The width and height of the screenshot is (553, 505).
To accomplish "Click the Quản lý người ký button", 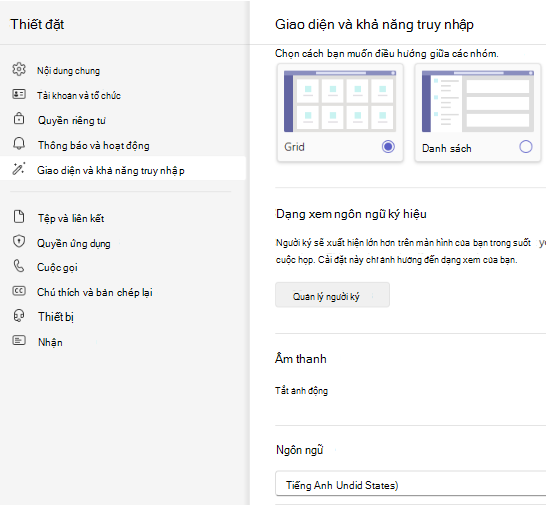I will coord(332,295).
